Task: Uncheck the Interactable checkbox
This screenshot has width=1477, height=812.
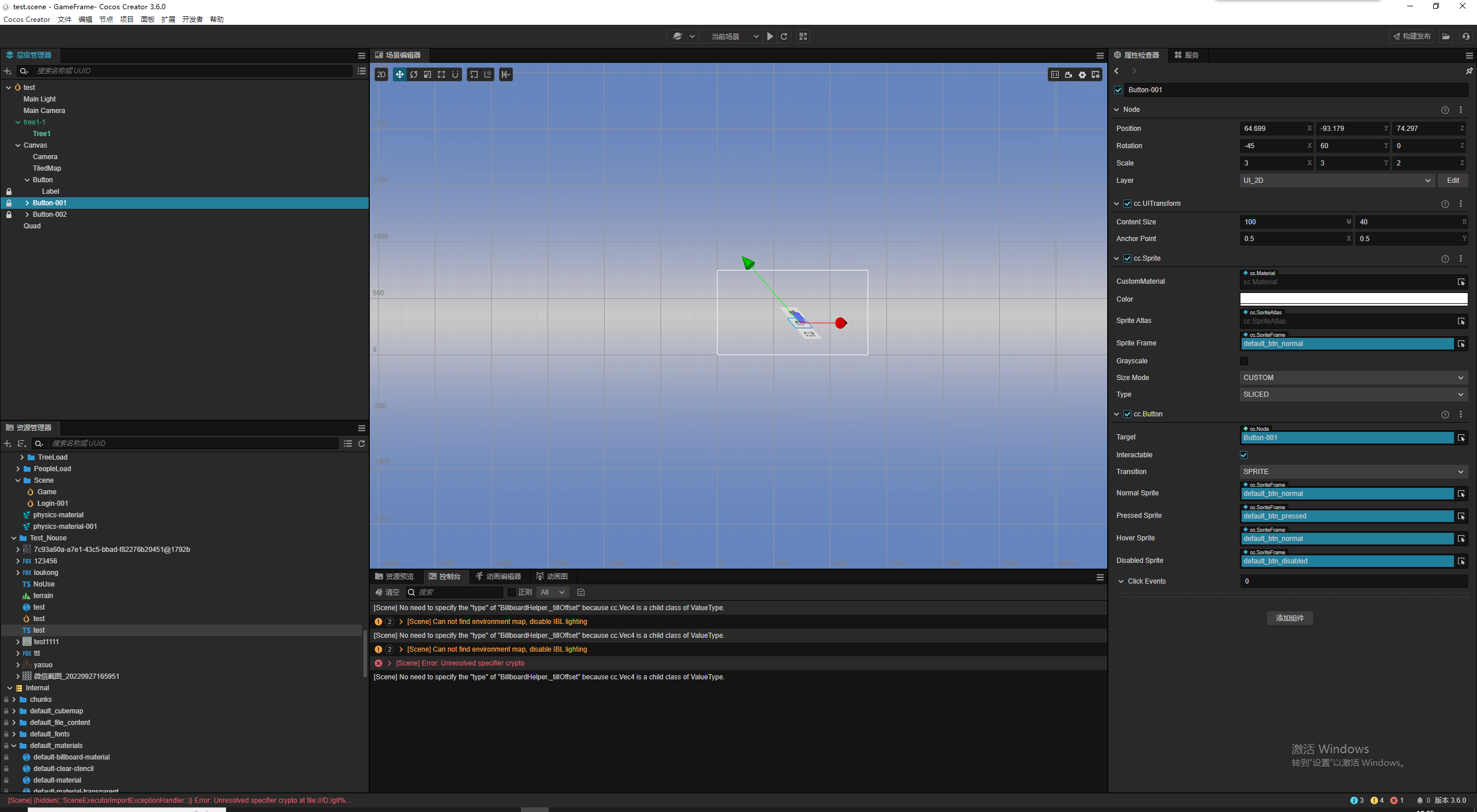Action: [1244, 455]
